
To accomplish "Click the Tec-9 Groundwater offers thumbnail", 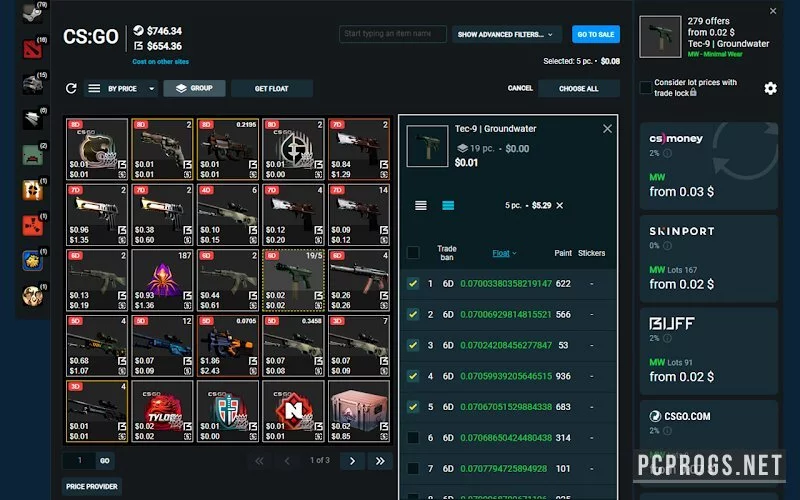I will 660,37.
